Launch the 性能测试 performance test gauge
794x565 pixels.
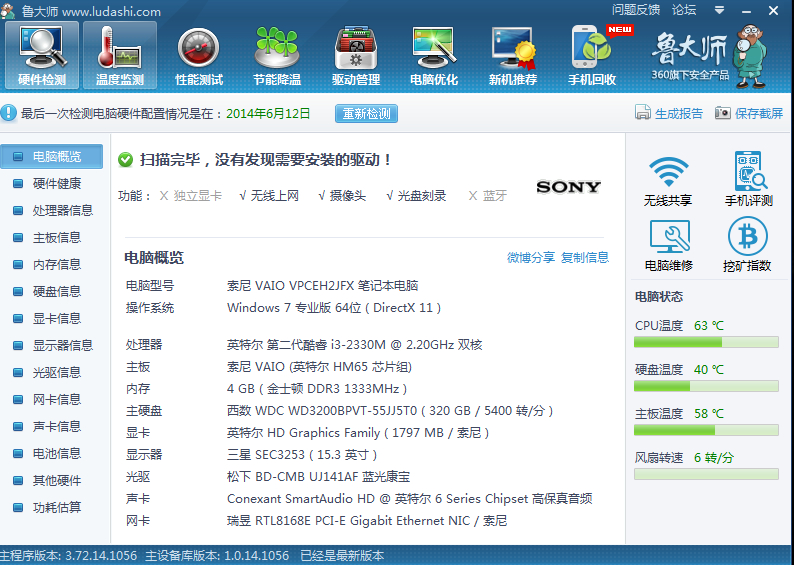tap(198, 55)
